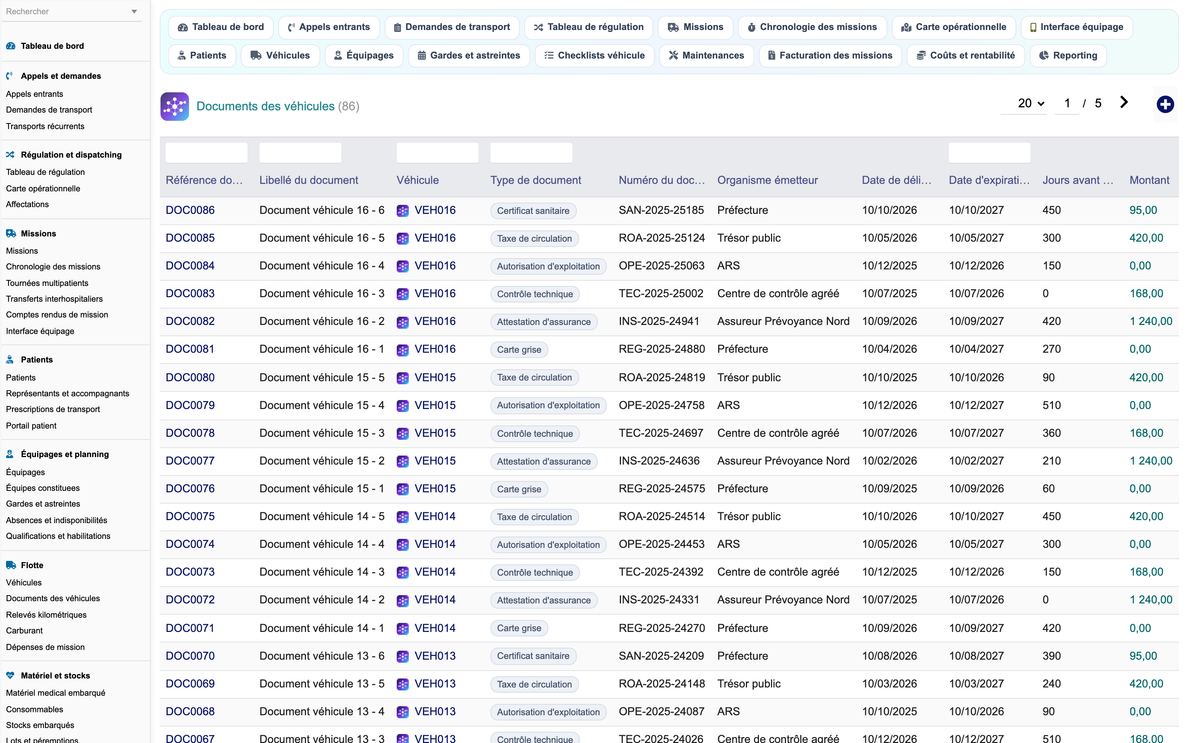Click the Matériel et stocks heart icon
Image resolution: width=1200 pixels, height=743 pixels.
tap(11, 676)
